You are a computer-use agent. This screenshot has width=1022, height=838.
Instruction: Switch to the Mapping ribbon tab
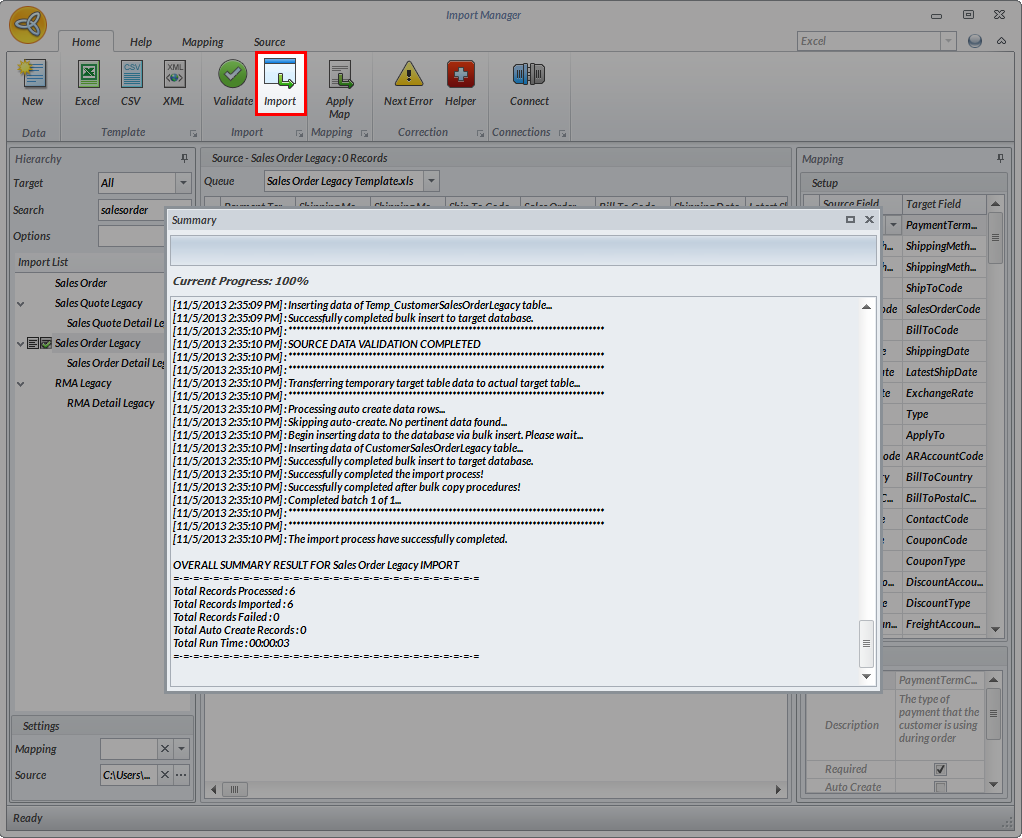pos(202,42)
